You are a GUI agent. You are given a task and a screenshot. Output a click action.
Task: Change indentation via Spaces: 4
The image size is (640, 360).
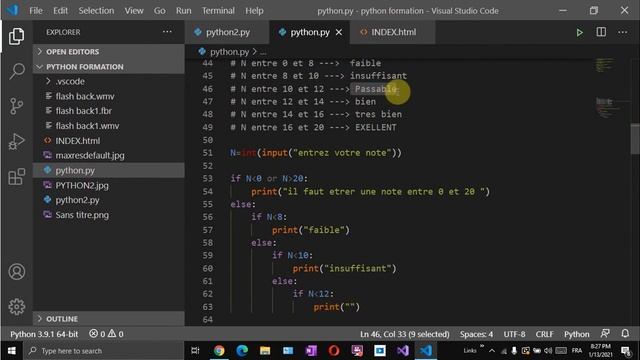(476, 334)
